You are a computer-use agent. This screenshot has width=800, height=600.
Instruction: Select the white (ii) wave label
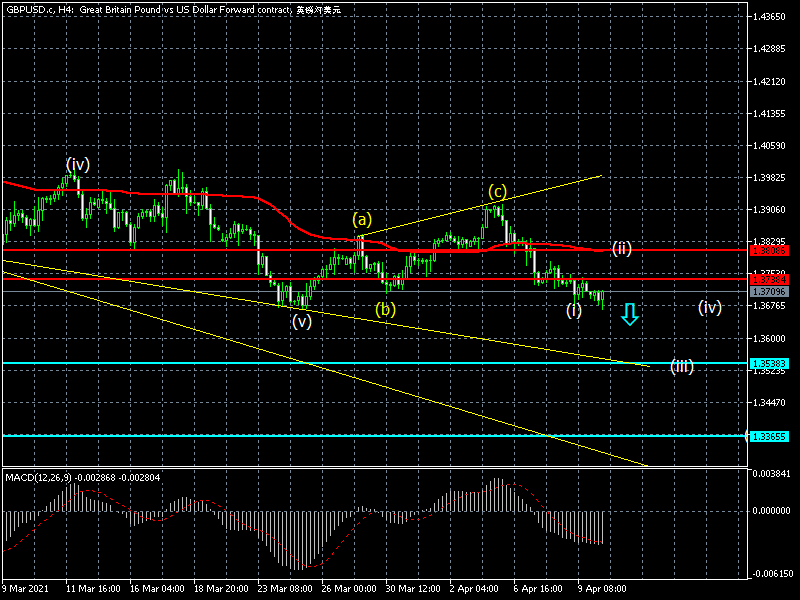[622, 248]
